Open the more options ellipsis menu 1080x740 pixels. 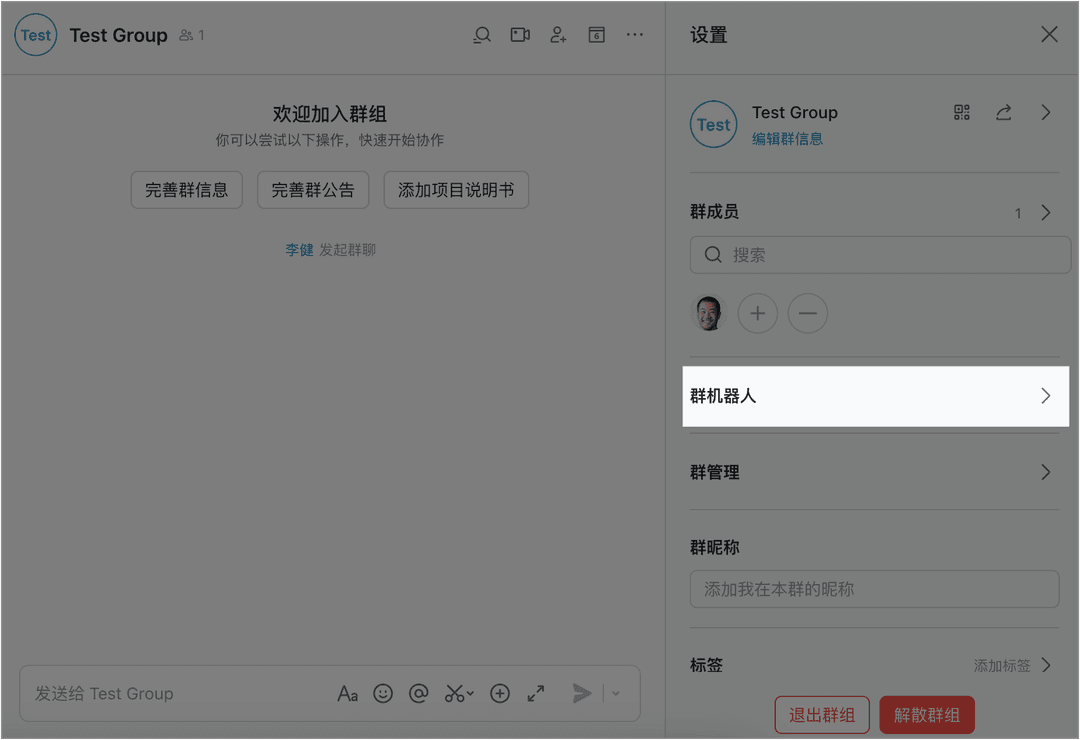click(634, 34)
